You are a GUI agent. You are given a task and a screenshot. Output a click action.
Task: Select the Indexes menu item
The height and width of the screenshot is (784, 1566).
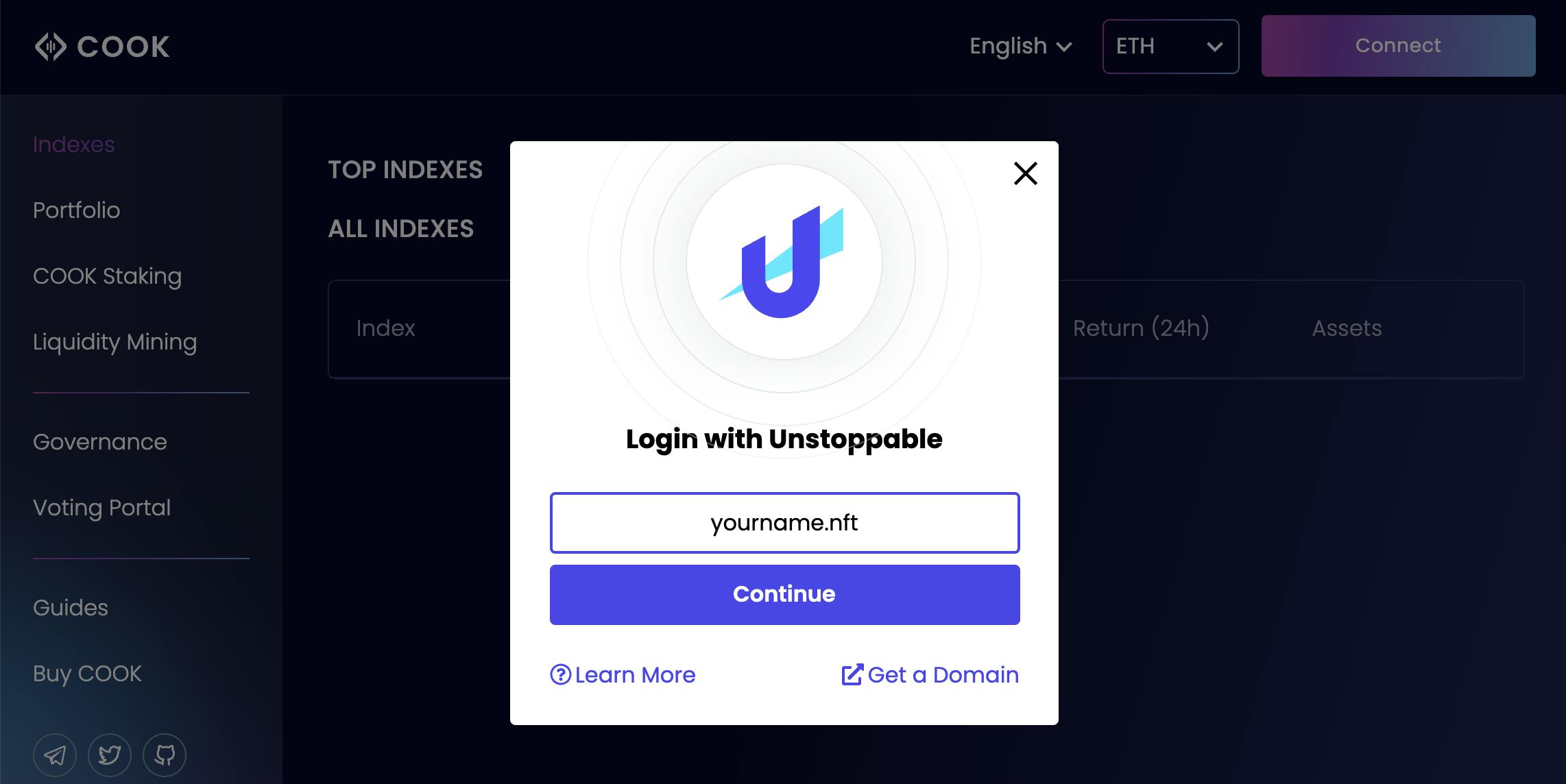pyautogui.click(x=73, y=144)
